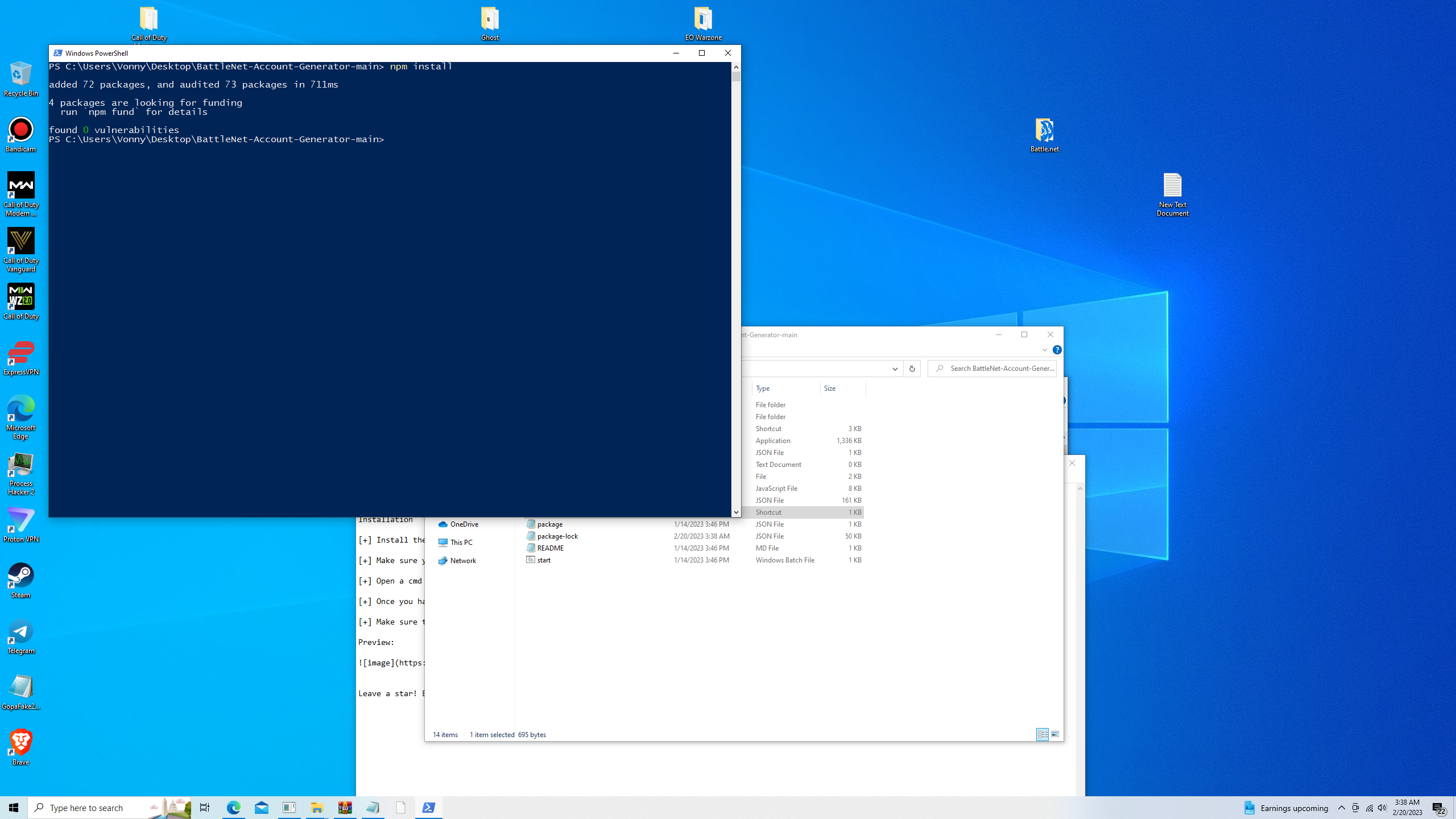The width and height of the screenshot is (1456, 819).
Task: Collapse the ribbon using the chevron
Action: click(x=1044, y=350)
